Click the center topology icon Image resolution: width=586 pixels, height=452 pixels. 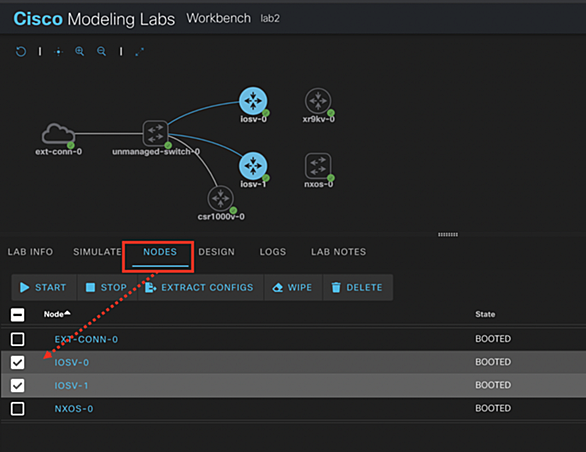tap(58, 52)
